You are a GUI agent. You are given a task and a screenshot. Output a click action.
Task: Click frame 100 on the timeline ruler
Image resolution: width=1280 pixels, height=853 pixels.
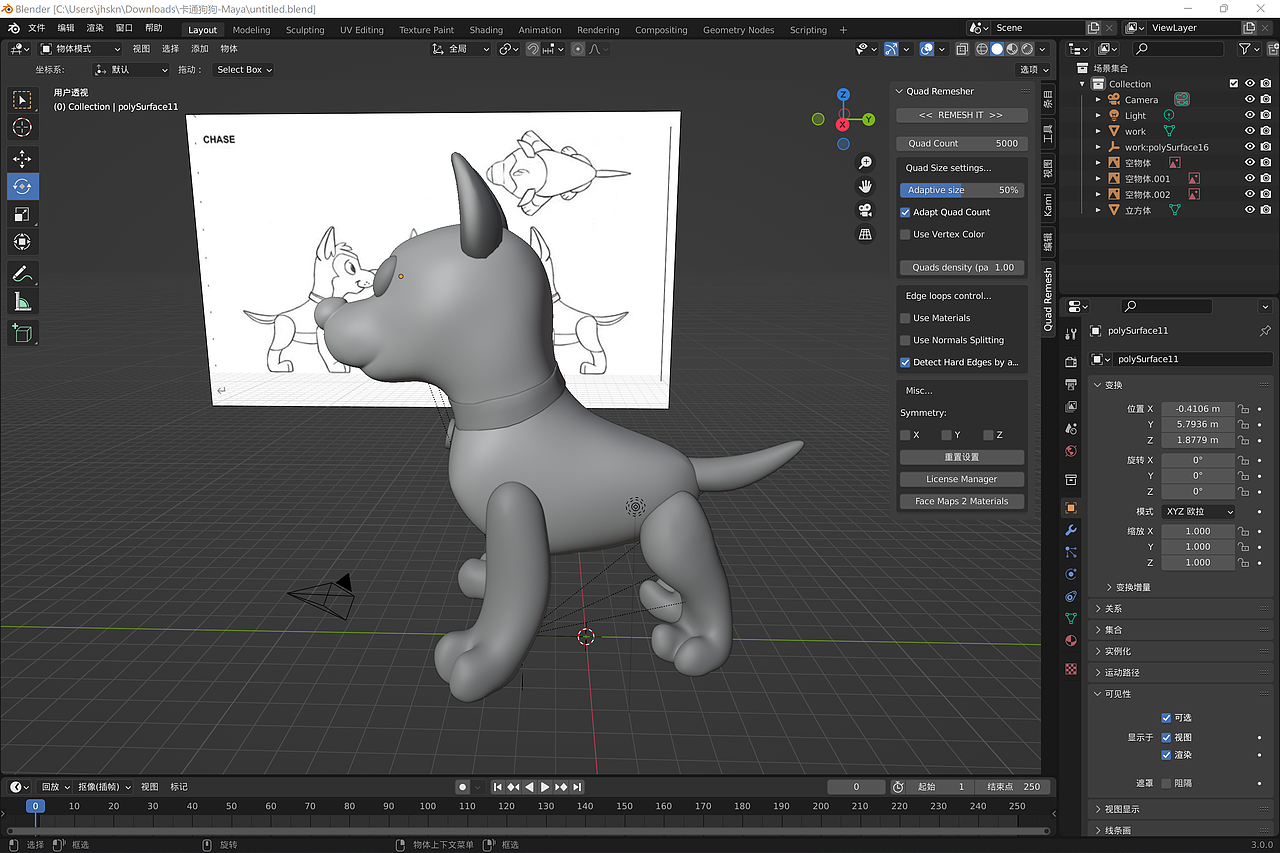point(428,806)
